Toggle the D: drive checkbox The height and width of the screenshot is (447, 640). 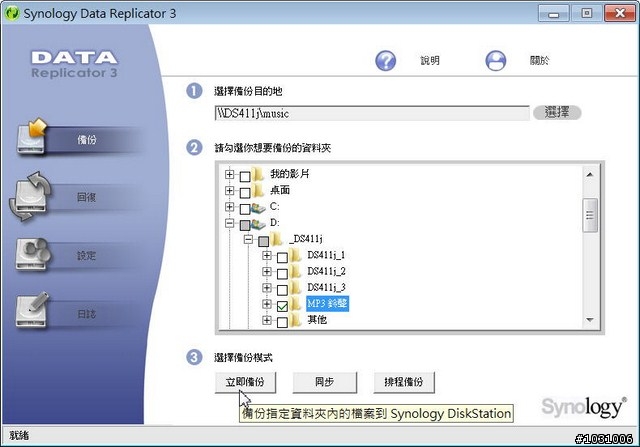(x=245, y=225)
